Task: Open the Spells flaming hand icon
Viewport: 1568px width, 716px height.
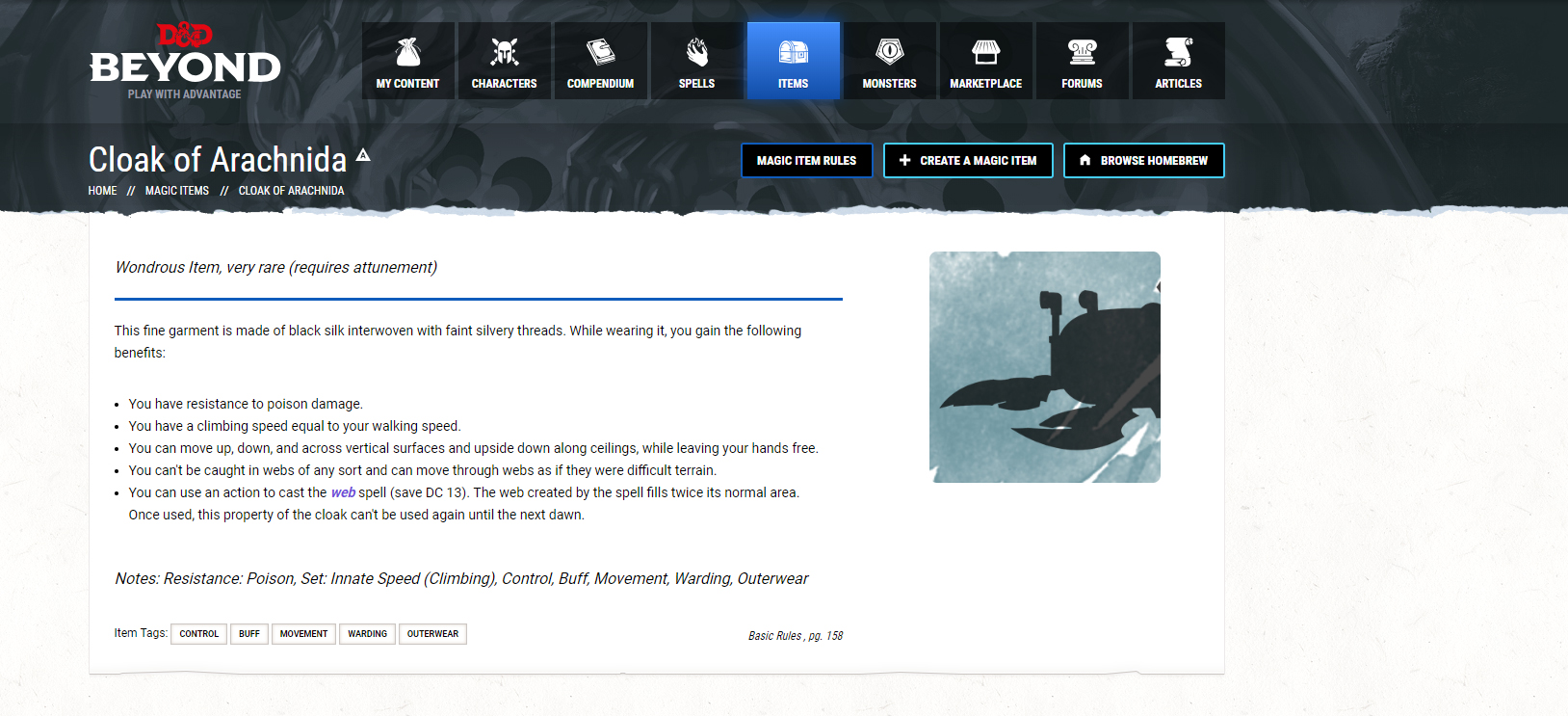Action: pos(696,52)
